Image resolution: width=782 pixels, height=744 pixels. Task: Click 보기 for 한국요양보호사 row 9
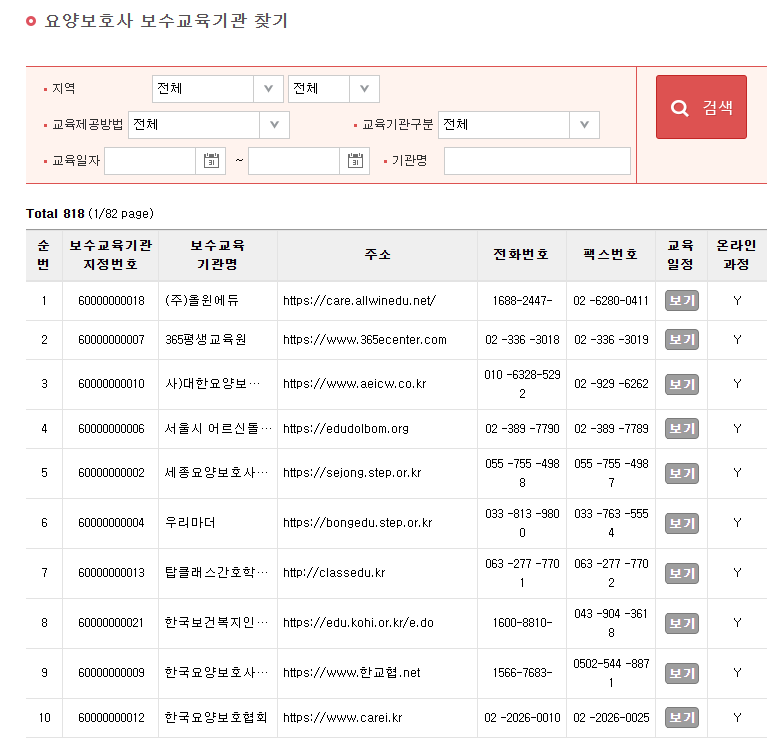click(x=682, y=673)
